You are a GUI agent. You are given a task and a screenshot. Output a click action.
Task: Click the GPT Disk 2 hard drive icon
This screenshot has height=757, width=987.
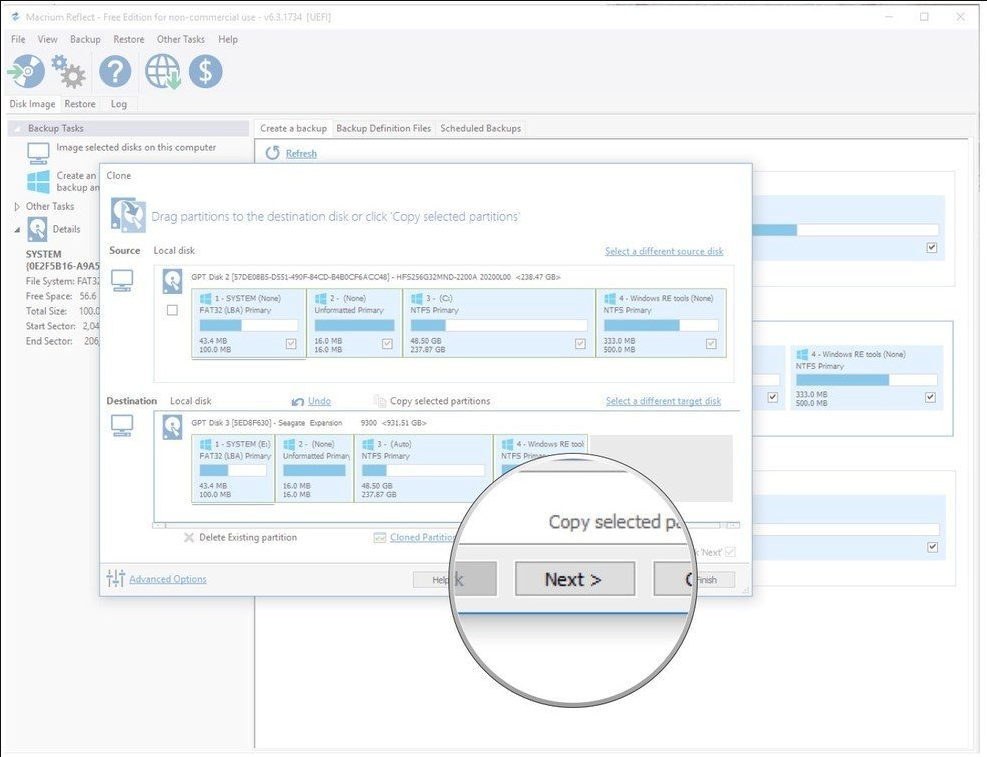(172, 281)
